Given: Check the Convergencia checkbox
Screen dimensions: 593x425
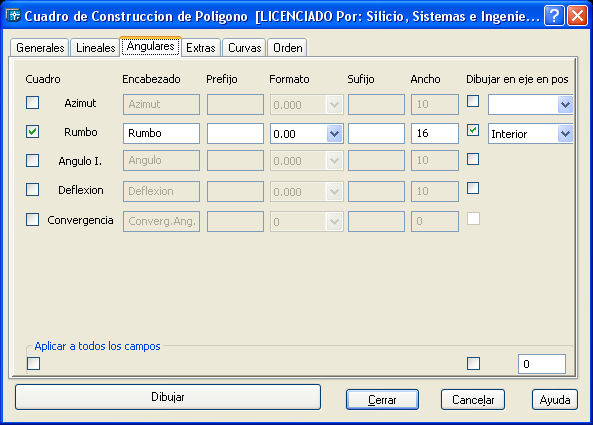Looking at the screenshot, I should tap(33, 220).
